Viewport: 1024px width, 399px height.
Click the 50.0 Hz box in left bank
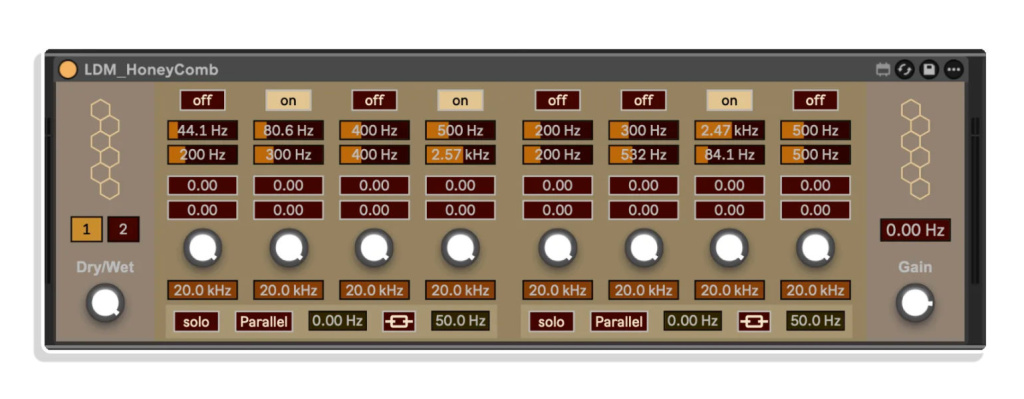point(460,321)
